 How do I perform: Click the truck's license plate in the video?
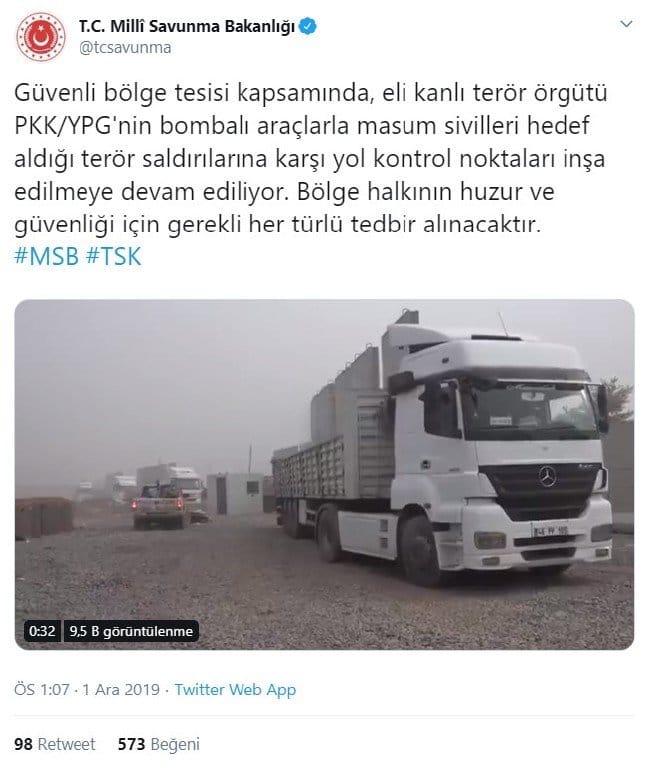coord(550,530)
